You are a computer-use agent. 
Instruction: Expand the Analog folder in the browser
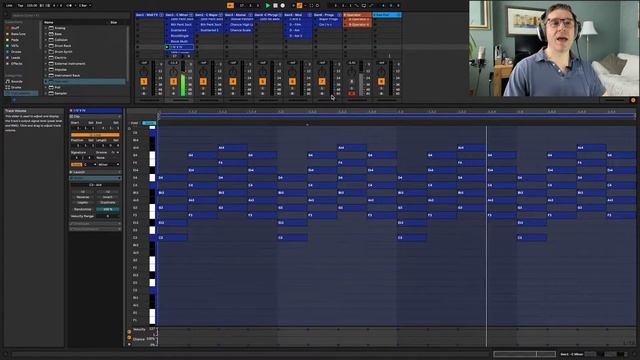46,28
